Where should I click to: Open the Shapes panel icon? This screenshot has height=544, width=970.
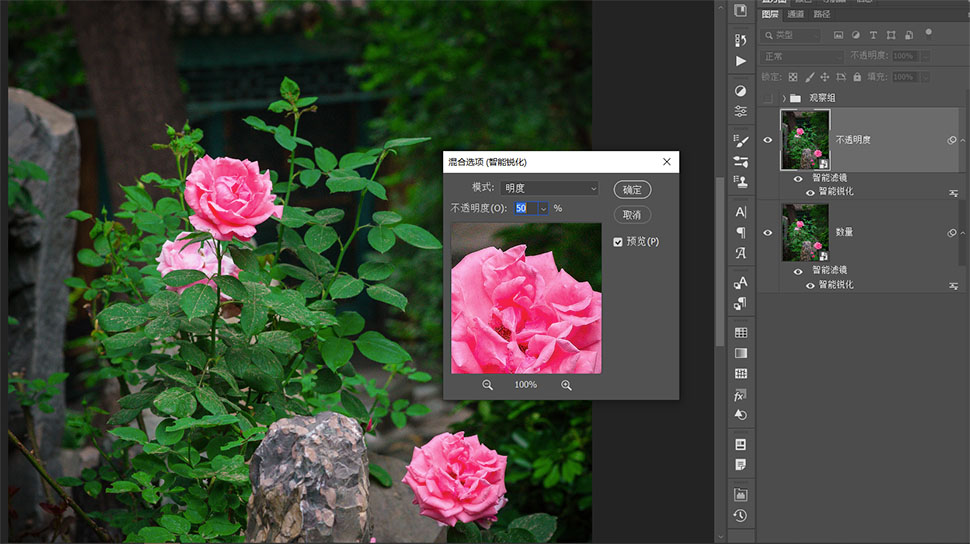tap(740, 415)
